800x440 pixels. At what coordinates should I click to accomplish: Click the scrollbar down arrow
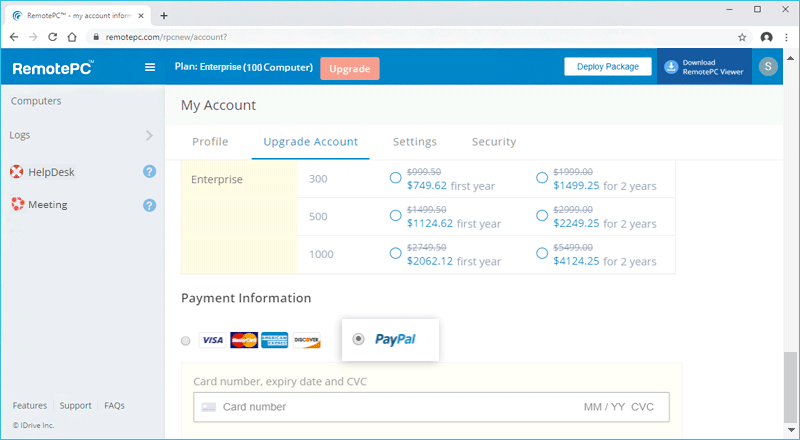[x=790, y=429]
